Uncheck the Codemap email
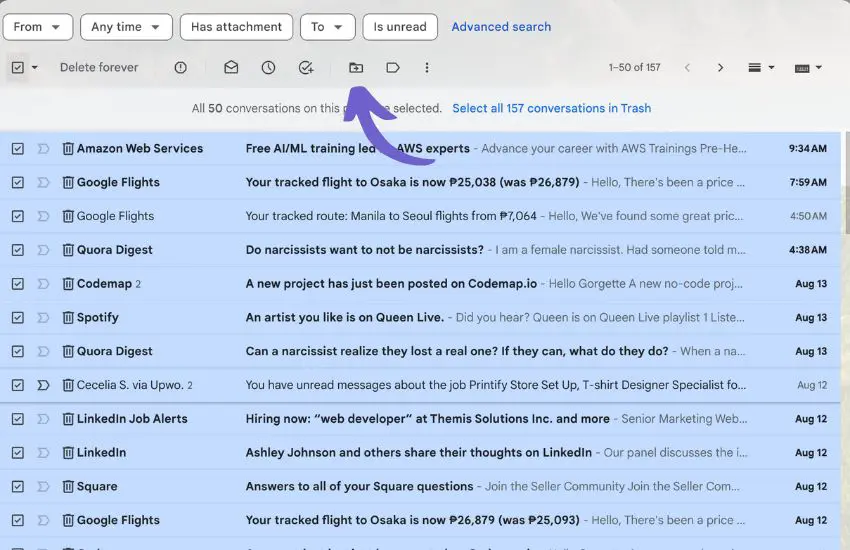This screenshot has height=550, width=850. [17, 283]
